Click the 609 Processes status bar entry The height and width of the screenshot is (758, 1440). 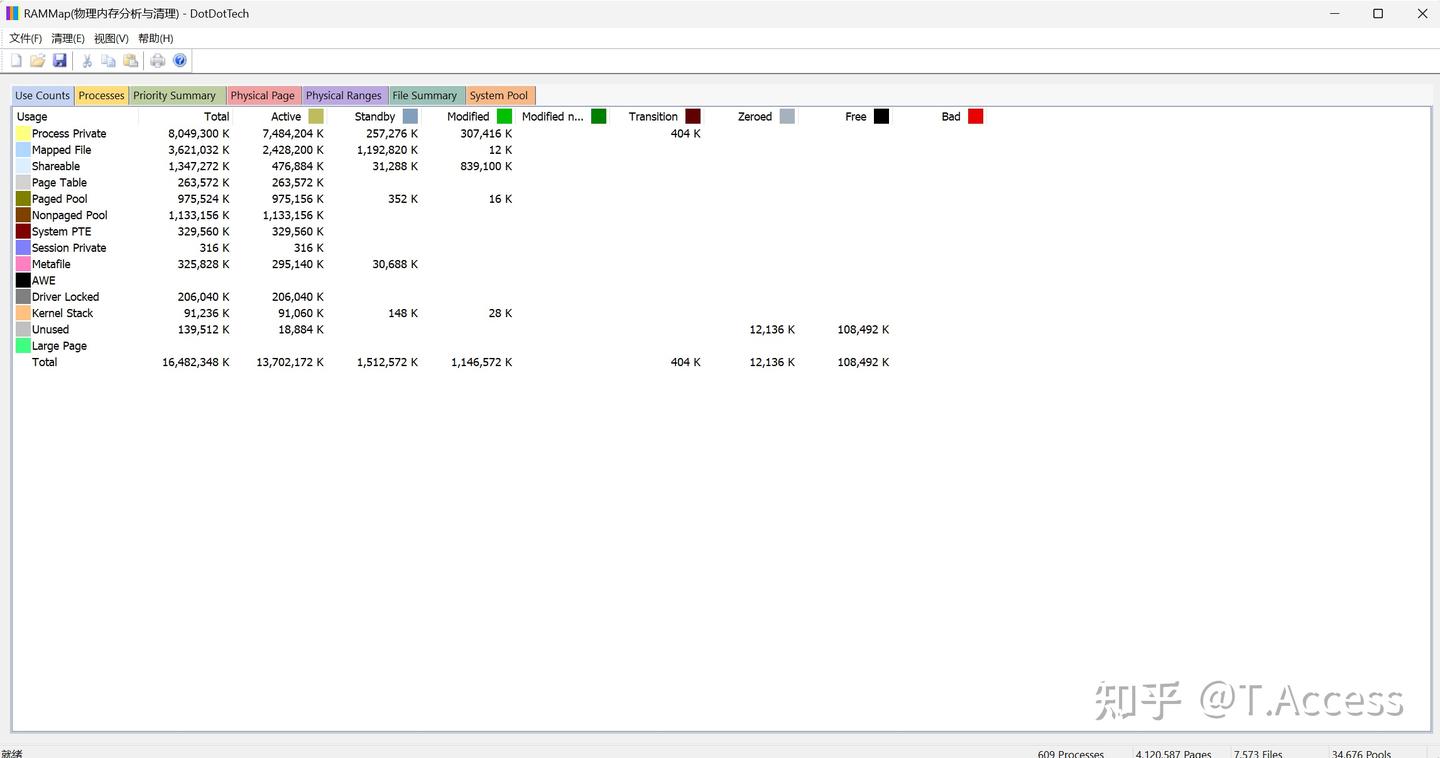pos(1071,753)
